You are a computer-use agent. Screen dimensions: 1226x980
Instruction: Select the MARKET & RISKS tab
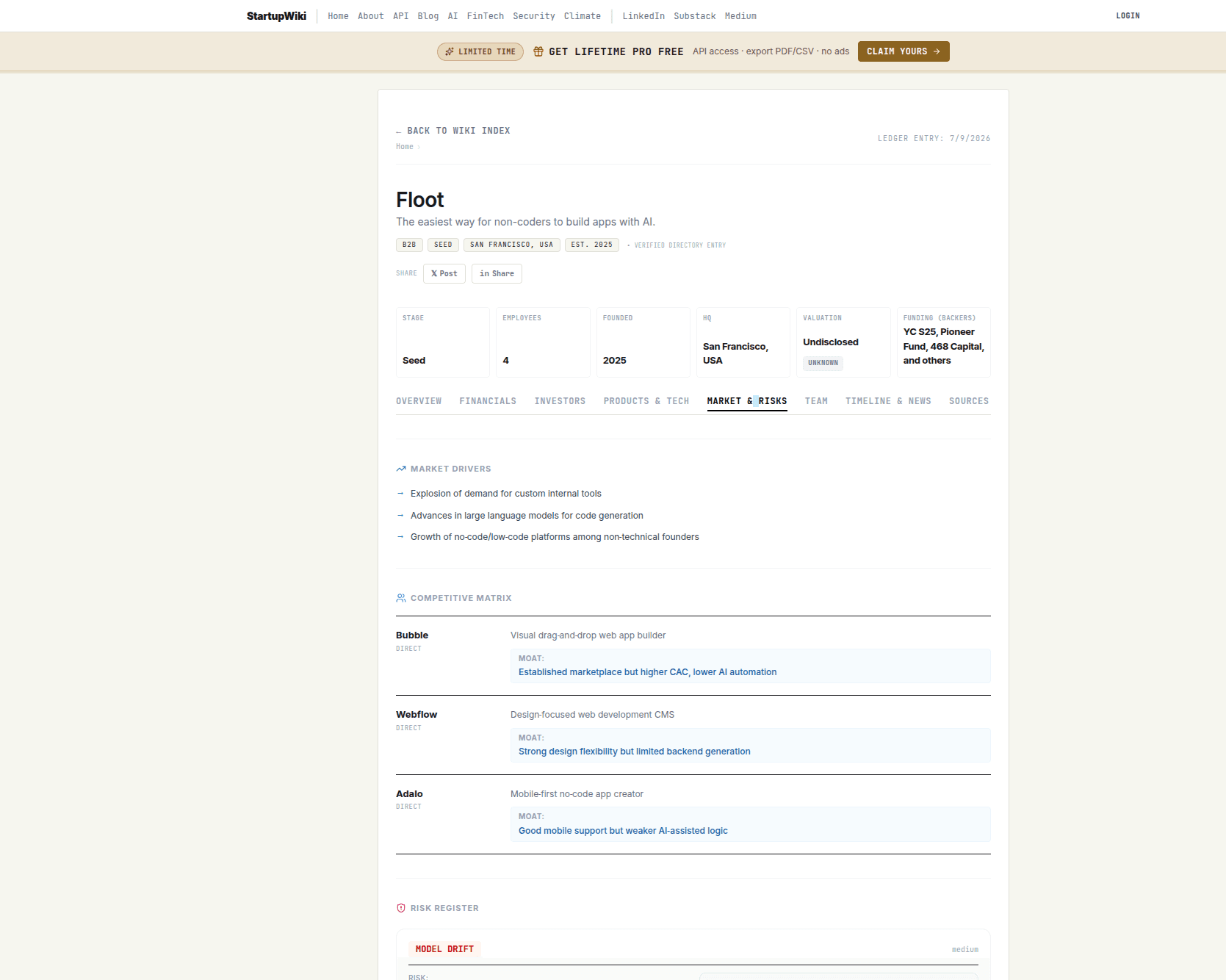[747, 401]
